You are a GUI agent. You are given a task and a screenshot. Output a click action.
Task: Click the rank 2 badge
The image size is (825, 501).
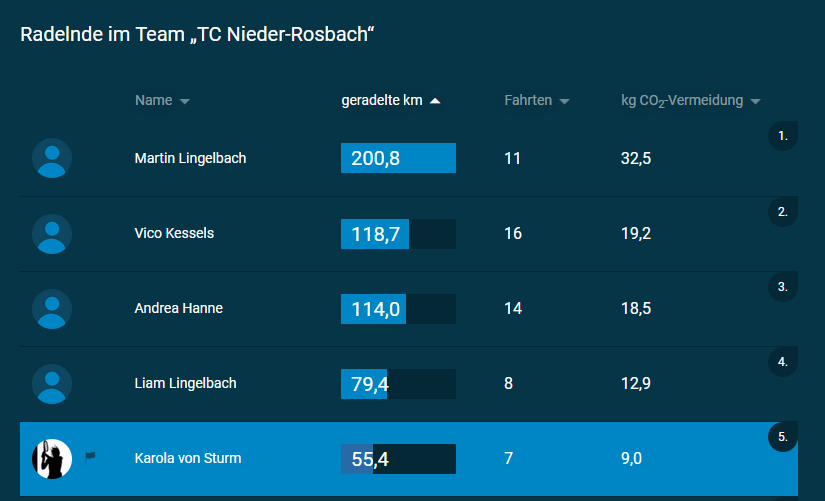point(783,212)
